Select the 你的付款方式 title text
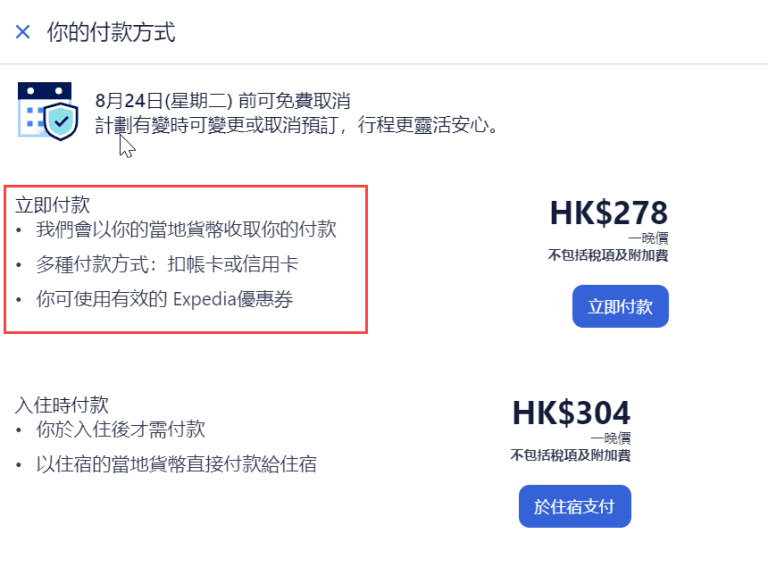This screenshot has height=567, width=768. point(111,32)
